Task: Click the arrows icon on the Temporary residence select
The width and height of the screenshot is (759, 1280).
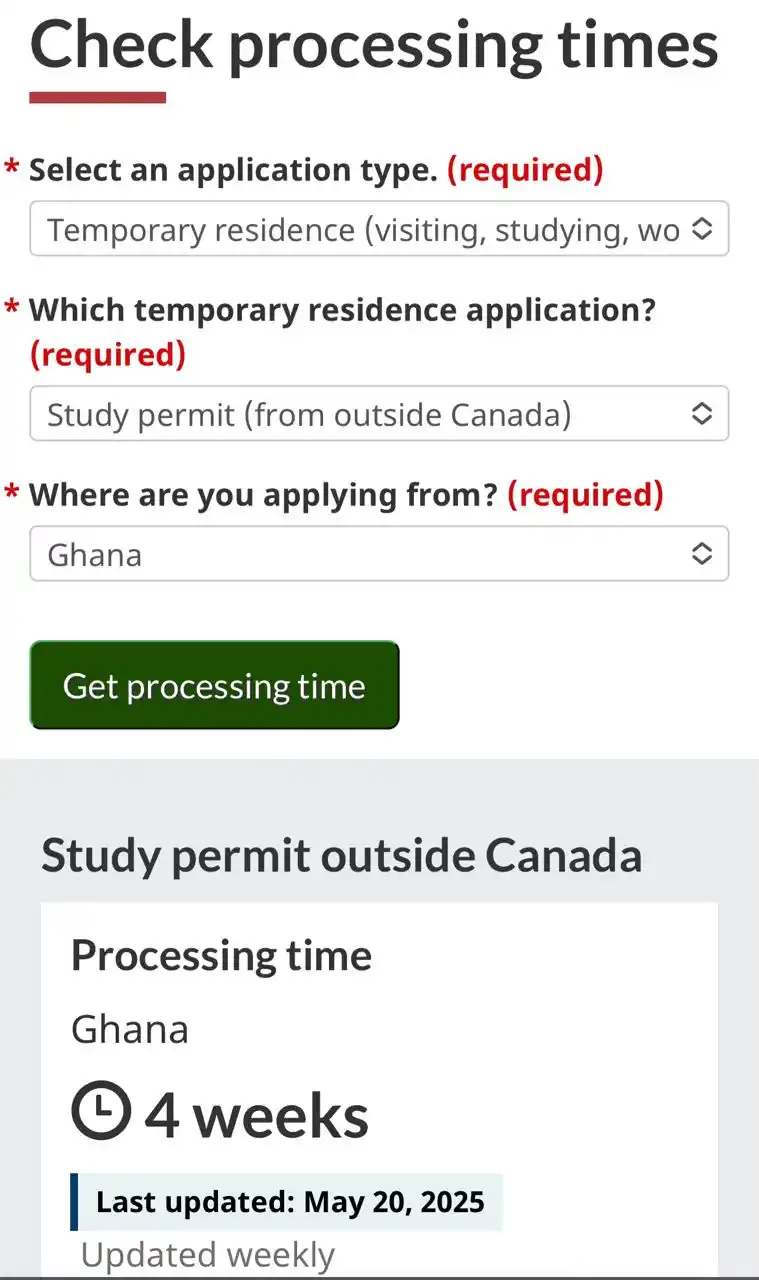Action: 702,229
